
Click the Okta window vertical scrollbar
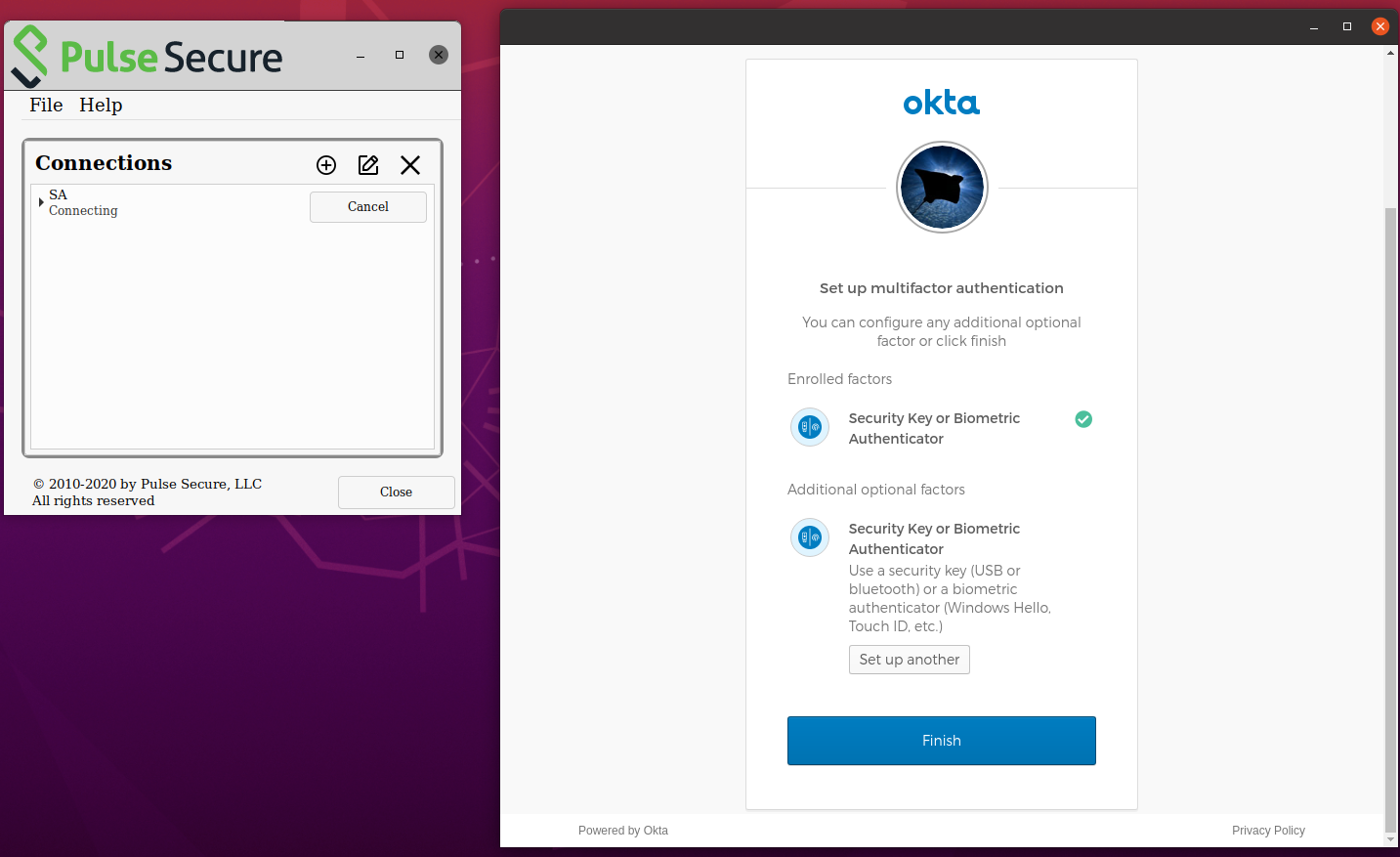click(x=1391, y=518)
